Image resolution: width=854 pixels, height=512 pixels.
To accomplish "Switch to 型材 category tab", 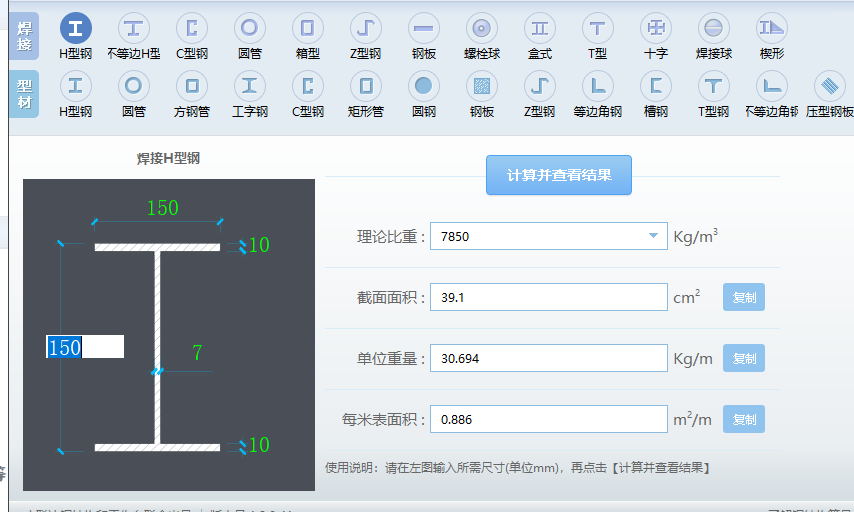I will [x=24, y=94].
